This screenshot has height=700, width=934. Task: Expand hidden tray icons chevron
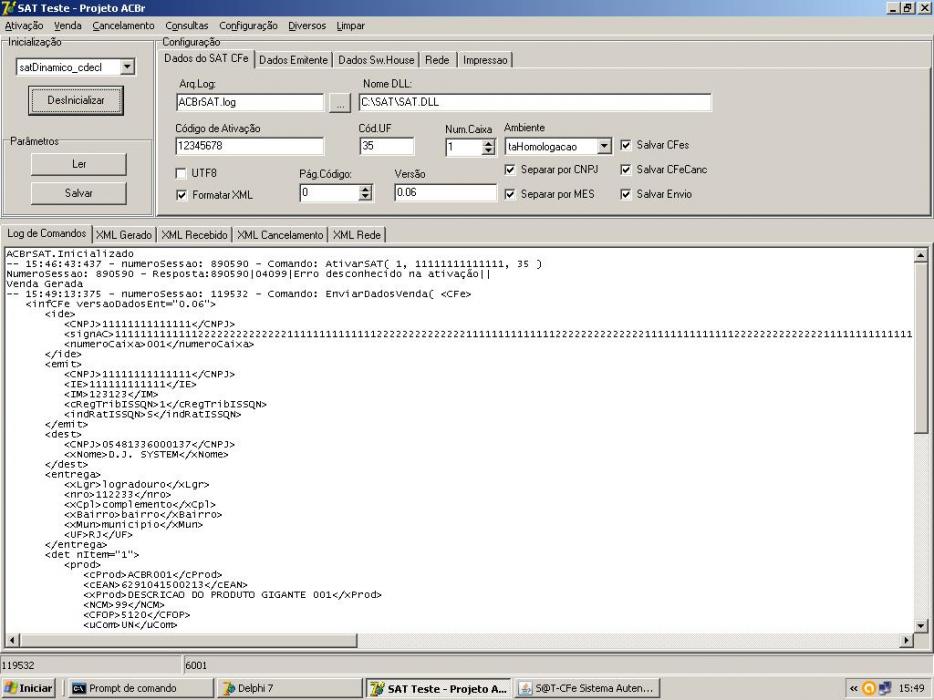pyautogui.click(x=853, y=689)
